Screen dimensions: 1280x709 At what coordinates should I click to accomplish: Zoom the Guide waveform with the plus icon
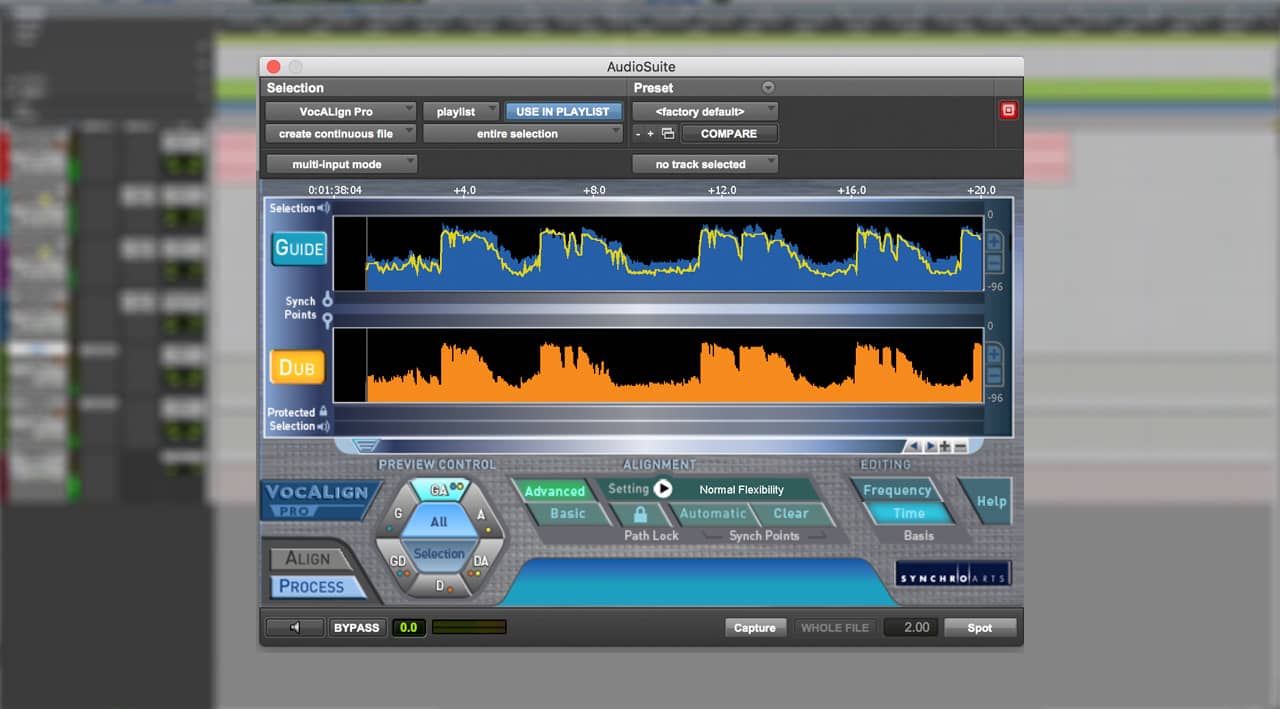pyautogui.click(x=993, y=240)
